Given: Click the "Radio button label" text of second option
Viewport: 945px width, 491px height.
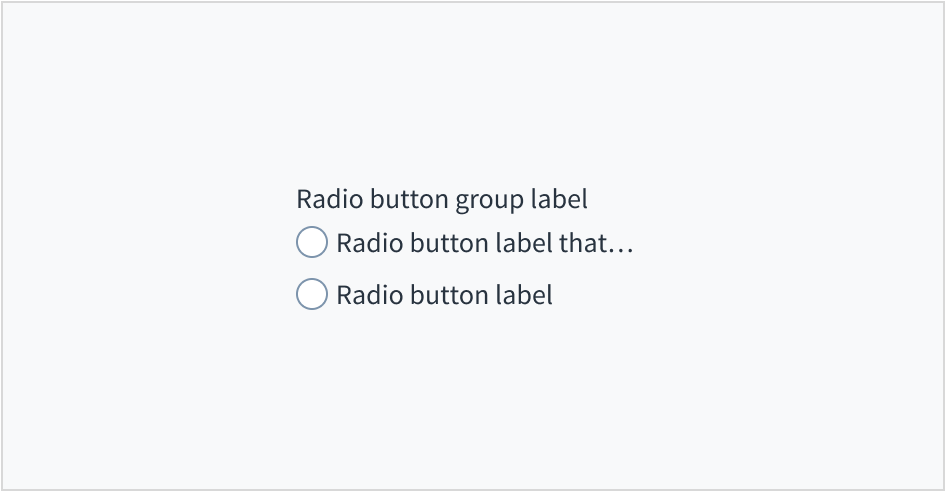Looking at the screenshot, I should pos(444,295).
